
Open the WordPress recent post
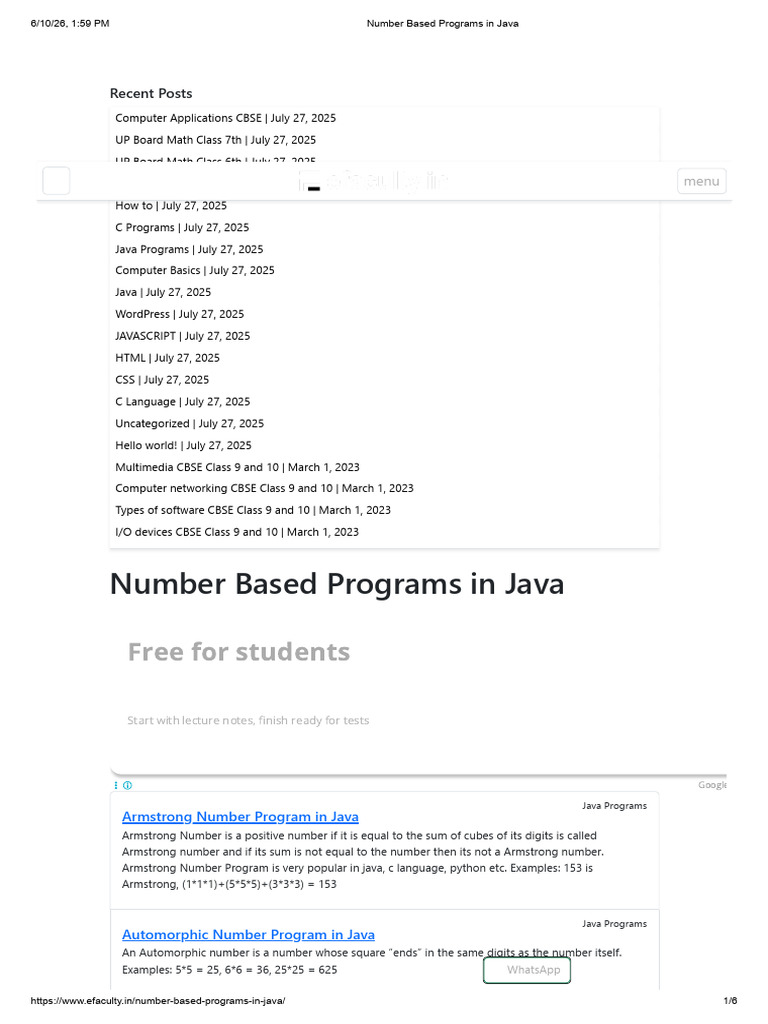(x=142, y=314)
